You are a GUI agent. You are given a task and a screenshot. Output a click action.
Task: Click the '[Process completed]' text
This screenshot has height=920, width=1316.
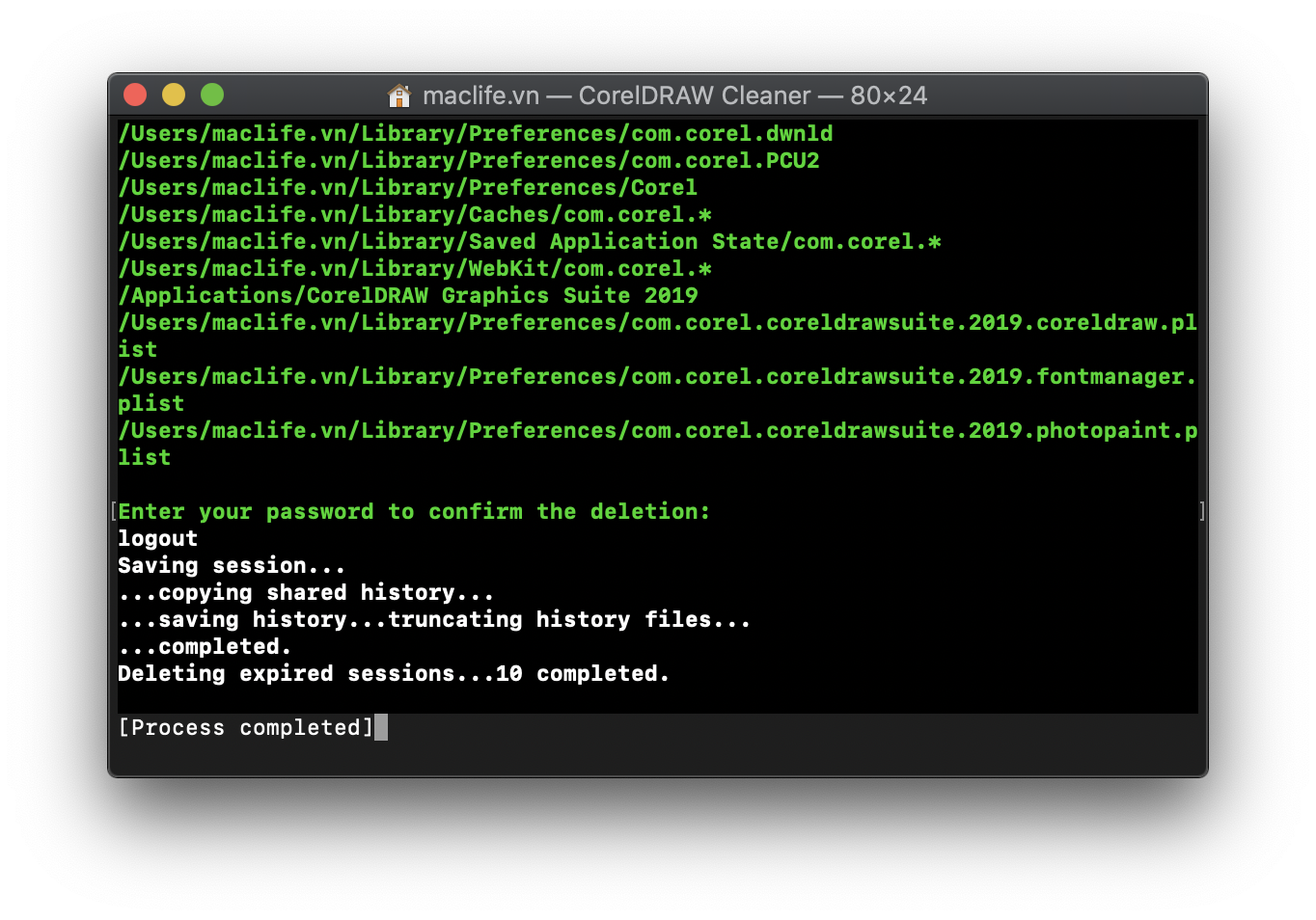tap(245, 728)
